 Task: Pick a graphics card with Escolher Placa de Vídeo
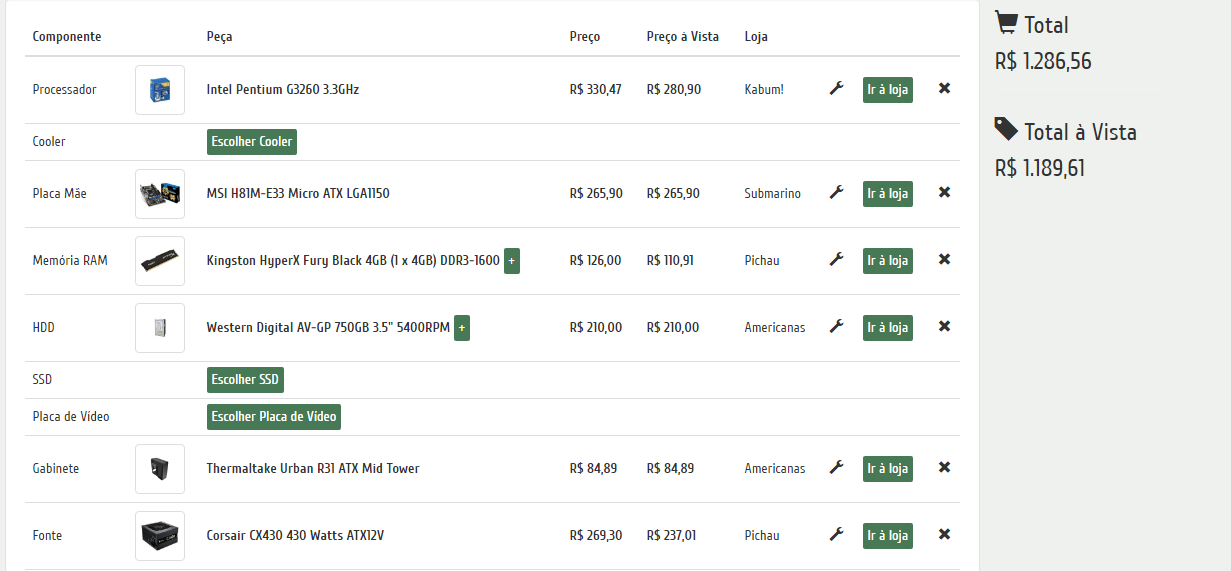pos(274,417)
